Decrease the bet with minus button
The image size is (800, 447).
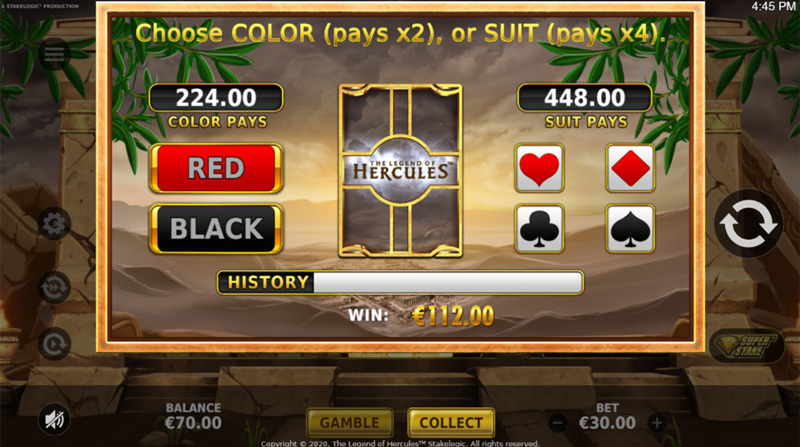click(558, 423)
